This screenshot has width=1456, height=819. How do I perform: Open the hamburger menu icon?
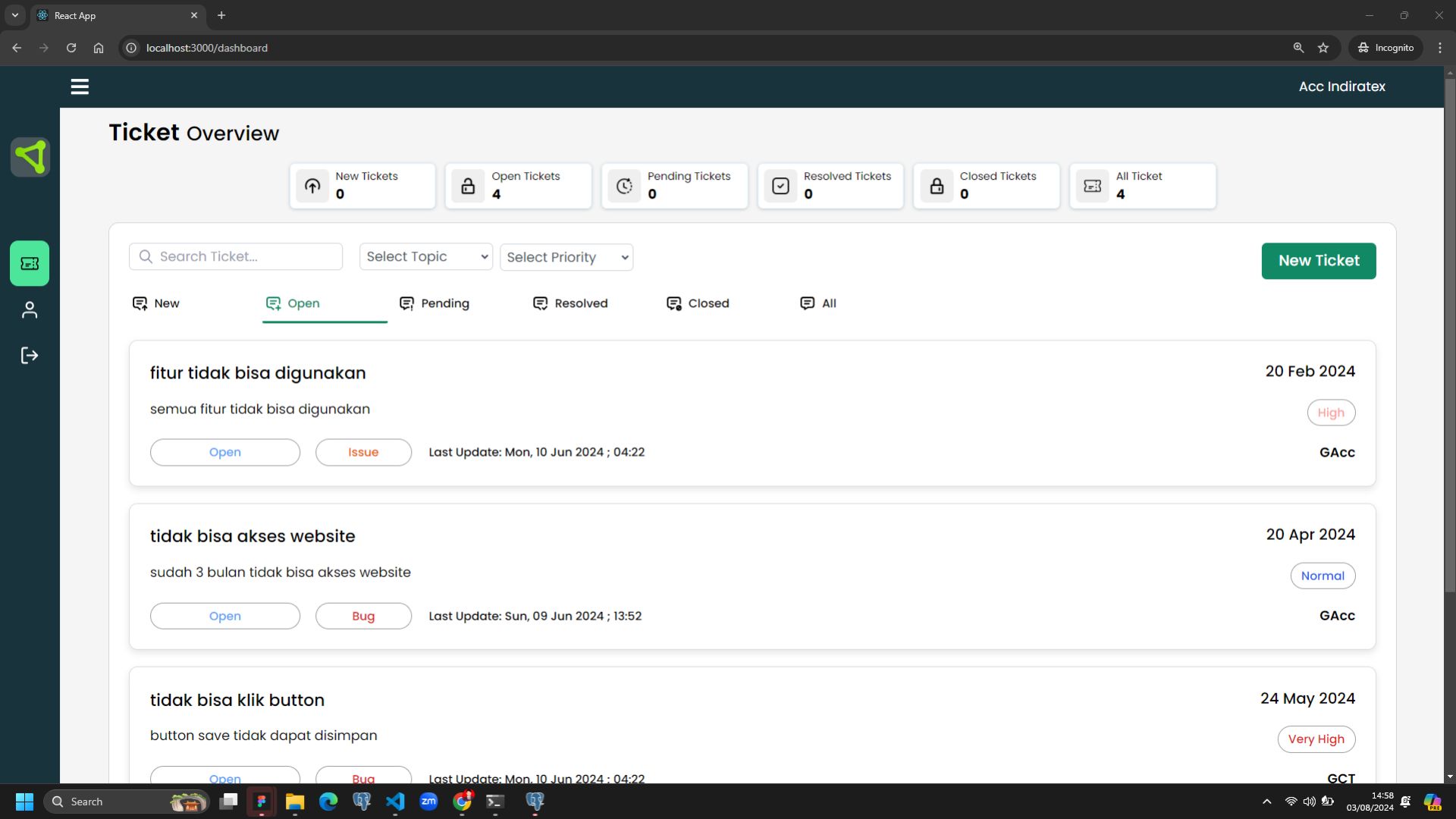(80, 86)
